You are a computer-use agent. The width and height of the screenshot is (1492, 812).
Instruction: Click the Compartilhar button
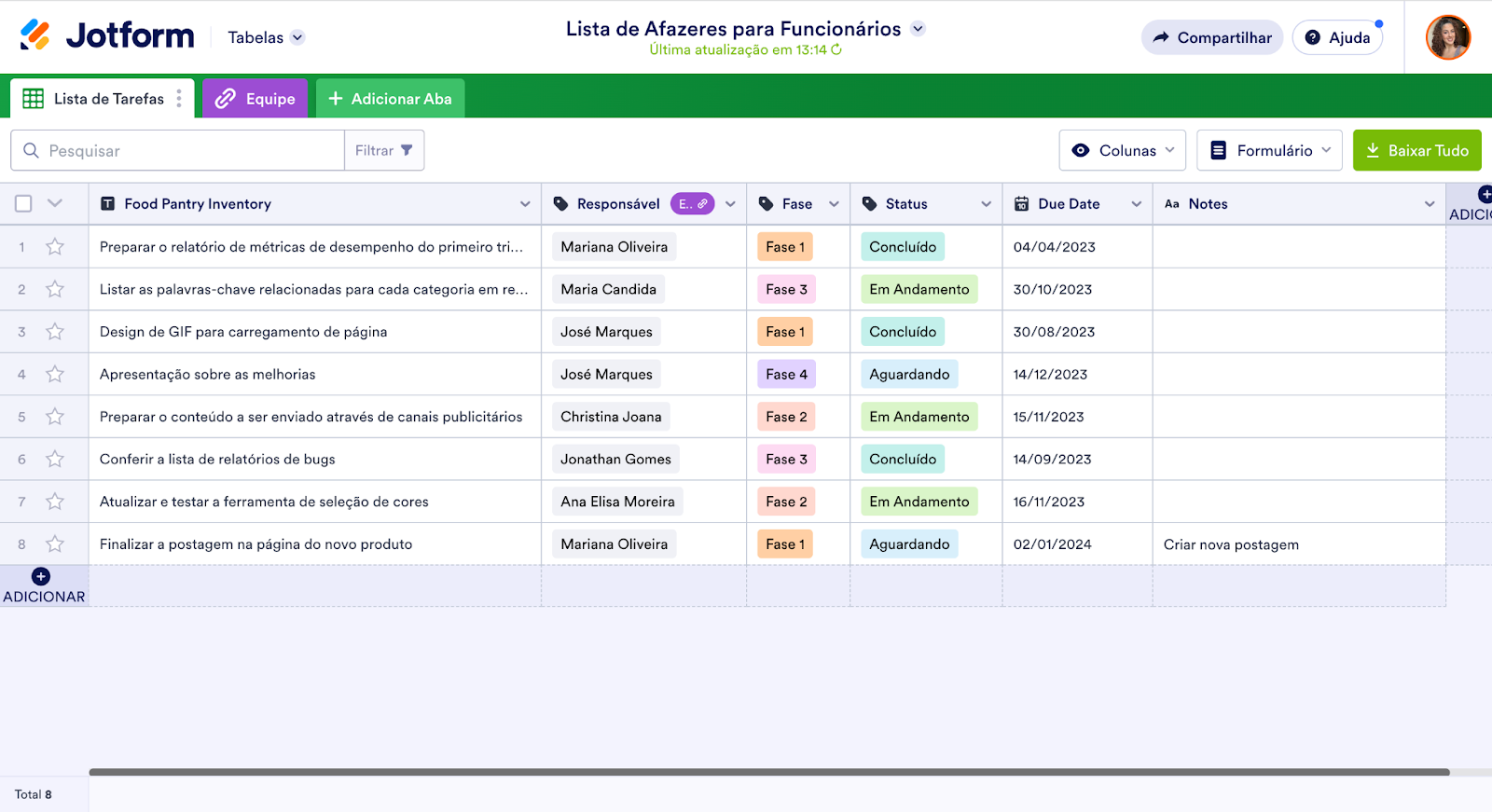point(1212,37)
